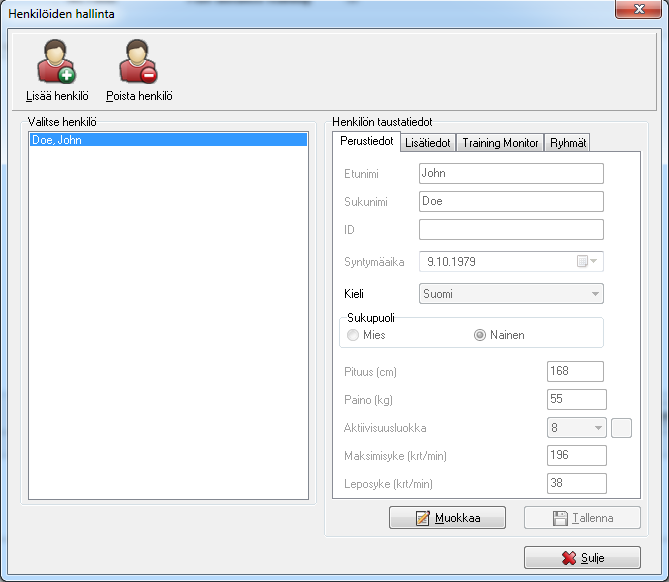Click into the Sukunimi field
Image resolution: width=669 pixels, height=582 pixels.
pyautogui.click(x=511, y=201)
